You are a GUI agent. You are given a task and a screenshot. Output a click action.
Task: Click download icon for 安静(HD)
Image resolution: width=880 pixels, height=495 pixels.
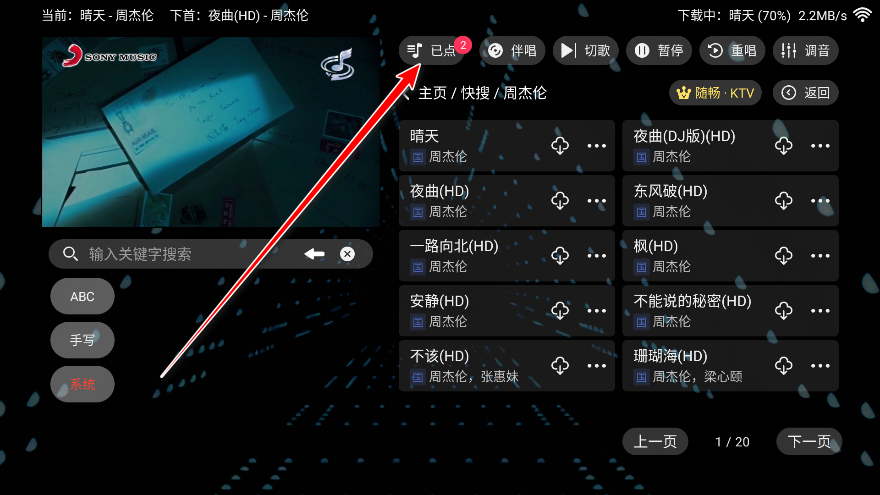[560, 310]
